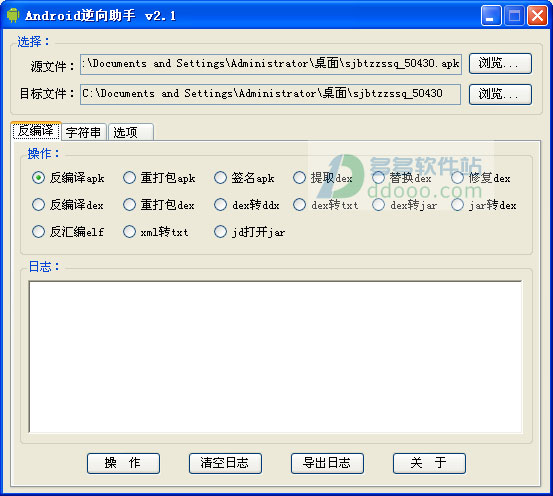
Task: Click into the 源文件 path field
Action: pos(271,64)
